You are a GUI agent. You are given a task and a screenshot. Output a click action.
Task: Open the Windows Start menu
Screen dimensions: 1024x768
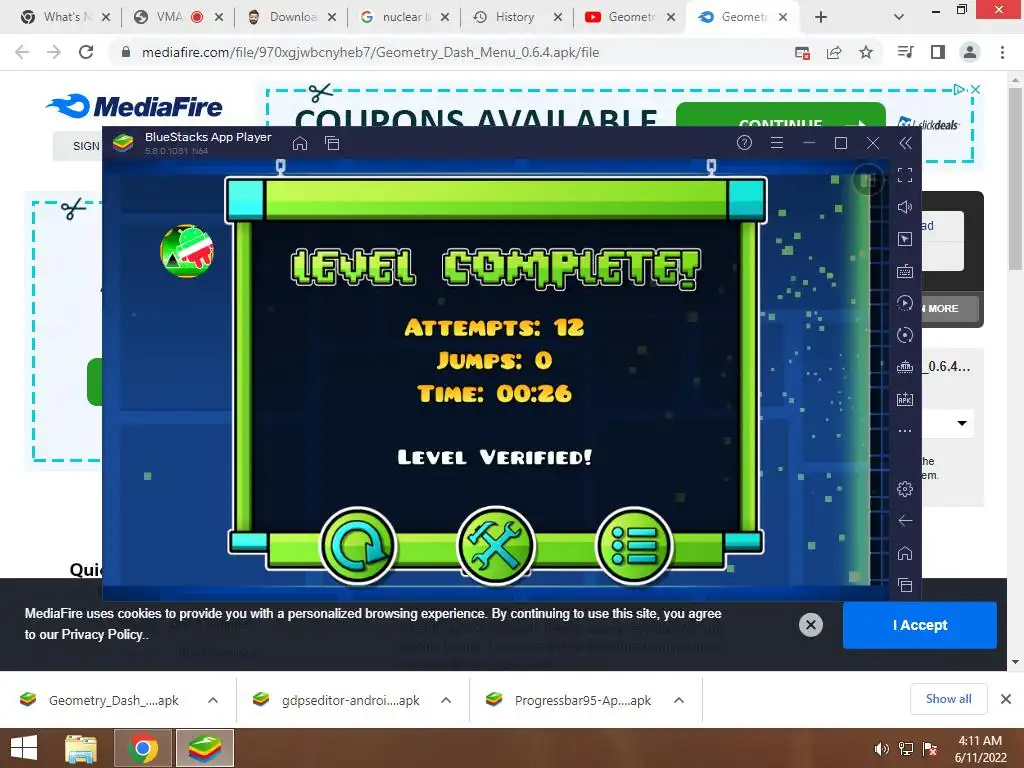coord(24,748)
